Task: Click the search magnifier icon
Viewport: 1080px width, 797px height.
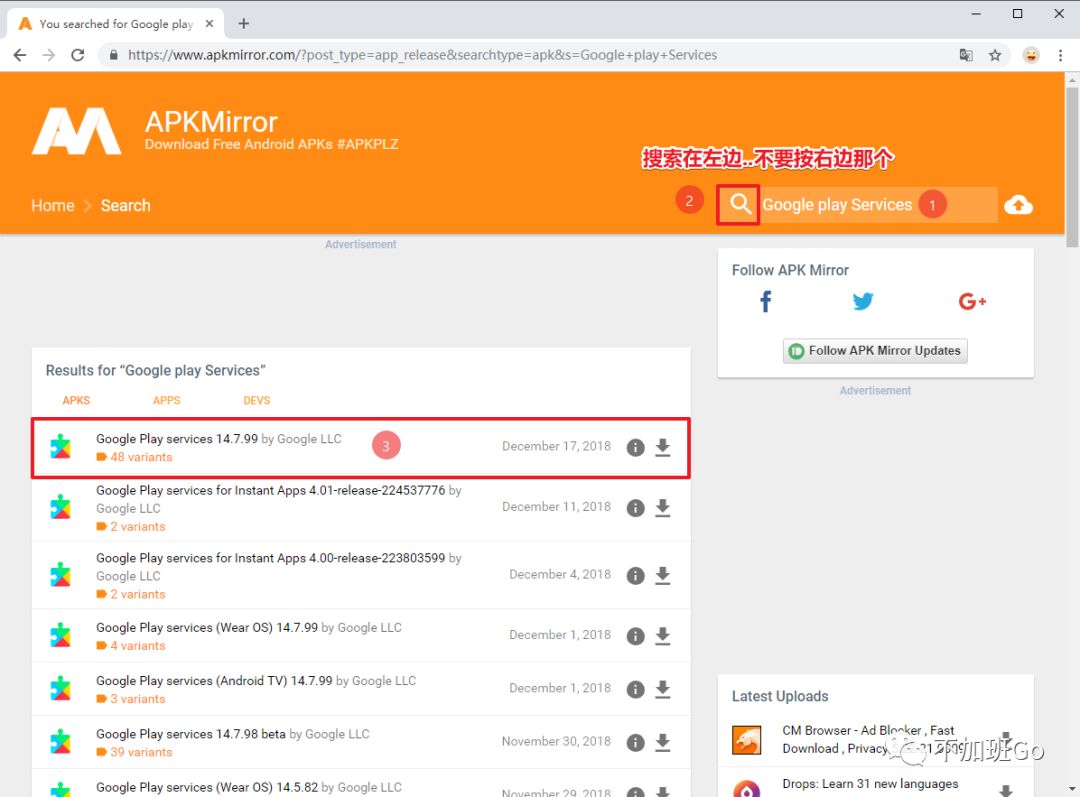Action: point(740,205)
